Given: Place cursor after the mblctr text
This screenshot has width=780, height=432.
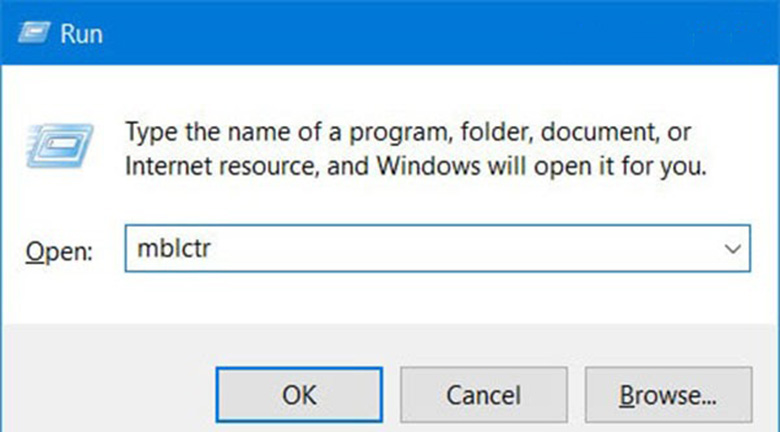Looking at the screenshot, I should tap(213, 248).
